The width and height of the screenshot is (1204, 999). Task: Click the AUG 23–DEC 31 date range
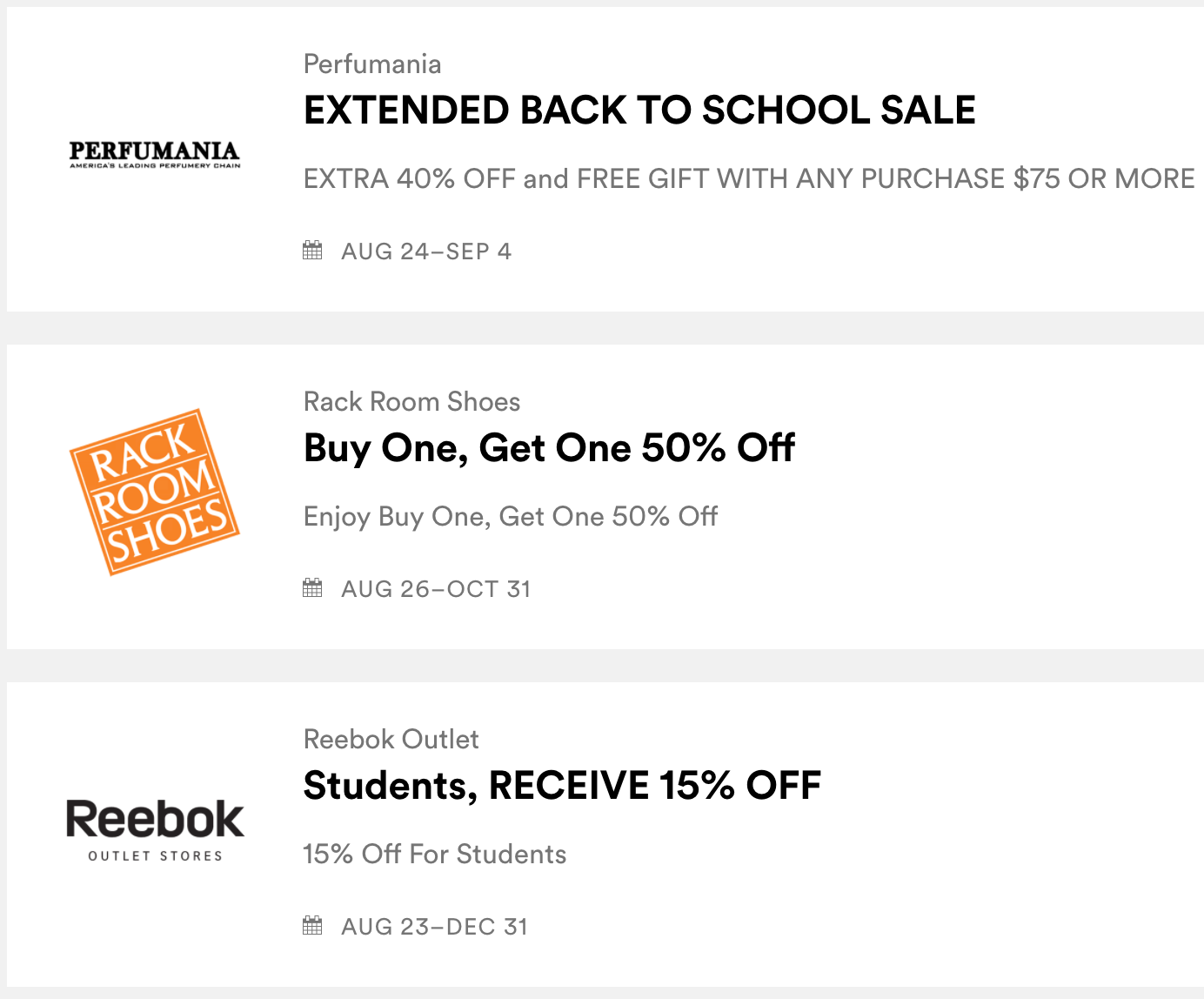click(x=434, y=927)
